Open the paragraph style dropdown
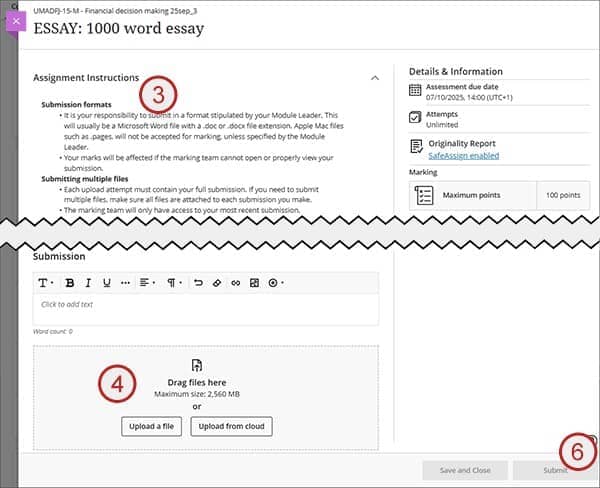This screenshot has width=600, height=488. pos(174,283)
